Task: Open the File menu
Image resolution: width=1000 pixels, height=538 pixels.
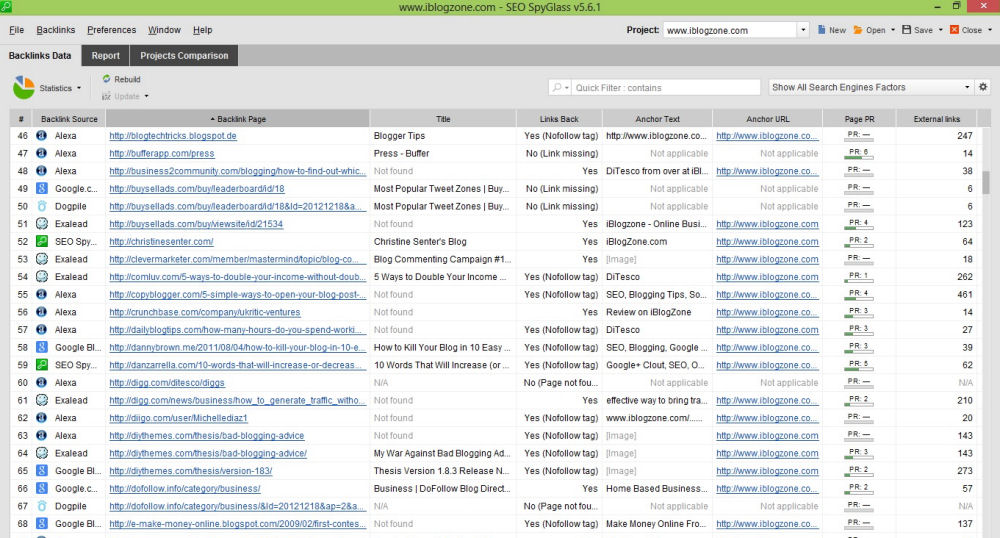Action: (x=17, y=30)
